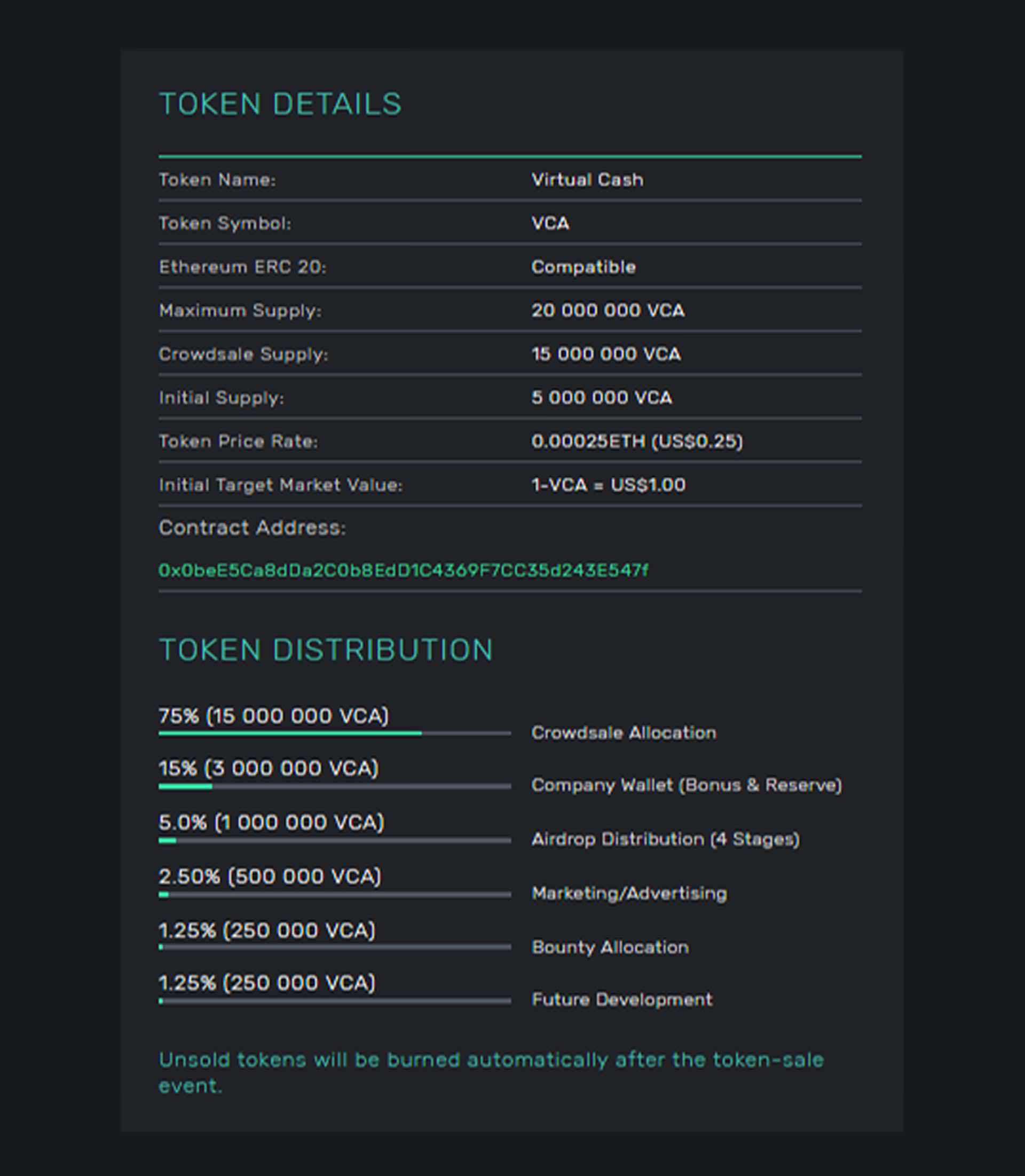Image resolution: width=1025 pixels, height=1176 pixels.
Task: Click the Company Wallet (Bonus & Reserve) label
Action: click(x=687, y=785)
